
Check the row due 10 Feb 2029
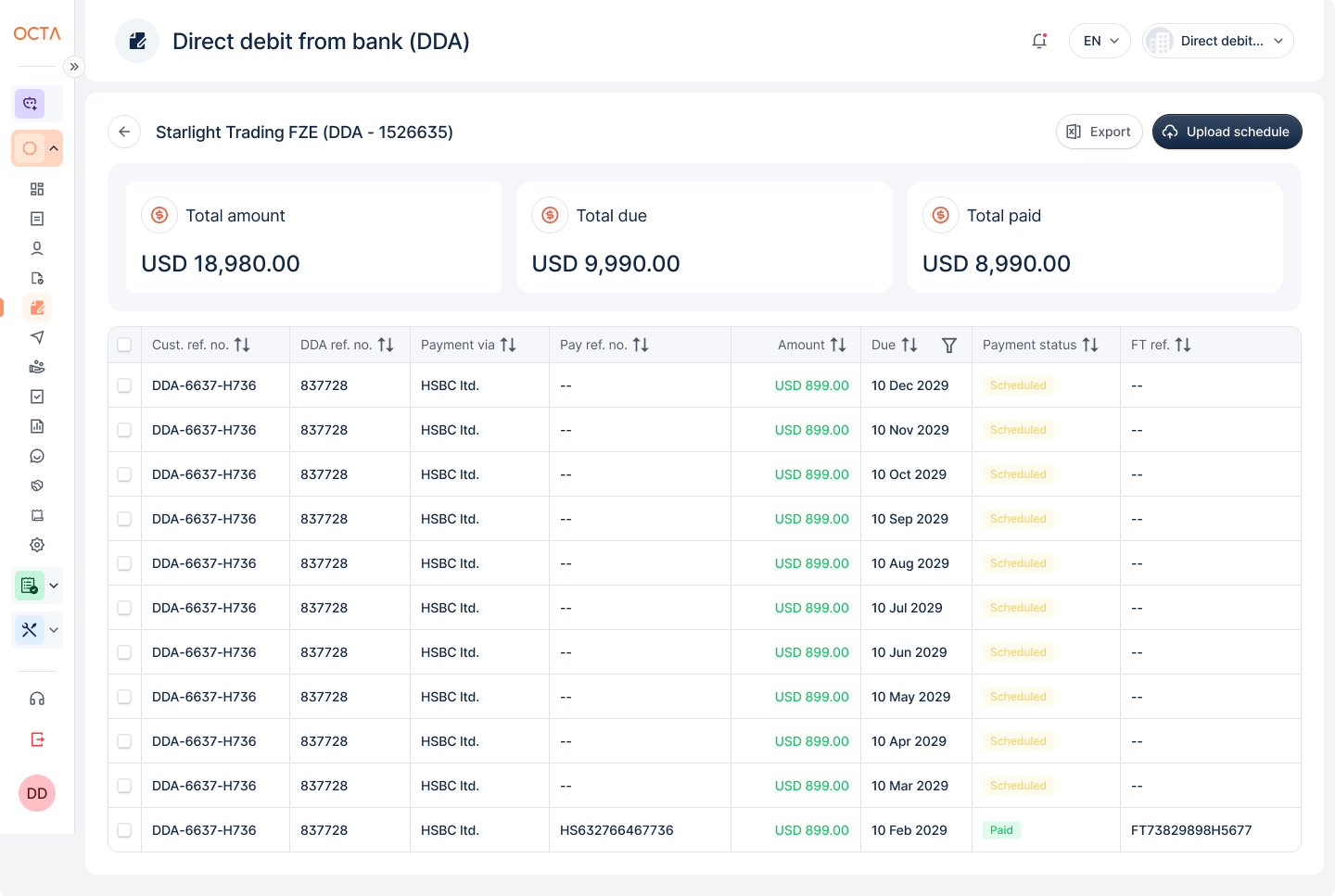coord(124,830)
